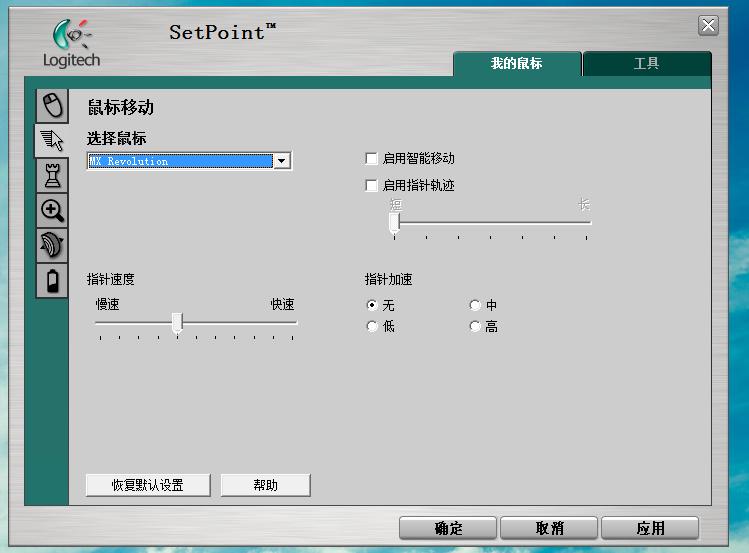Select 无 pointer acceleration radio button
This screenshot has width=749, height=553.
pyautogui.click(x=372, y=305)
